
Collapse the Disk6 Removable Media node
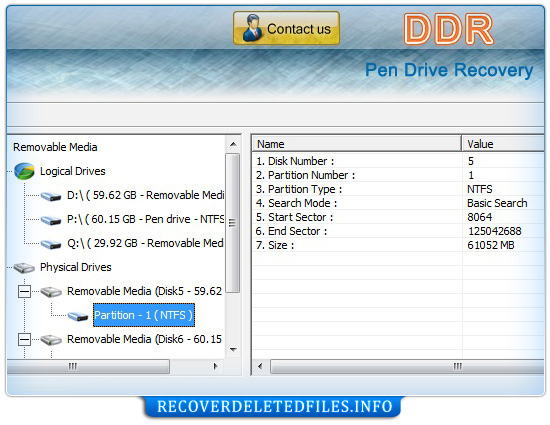(24, 339)
